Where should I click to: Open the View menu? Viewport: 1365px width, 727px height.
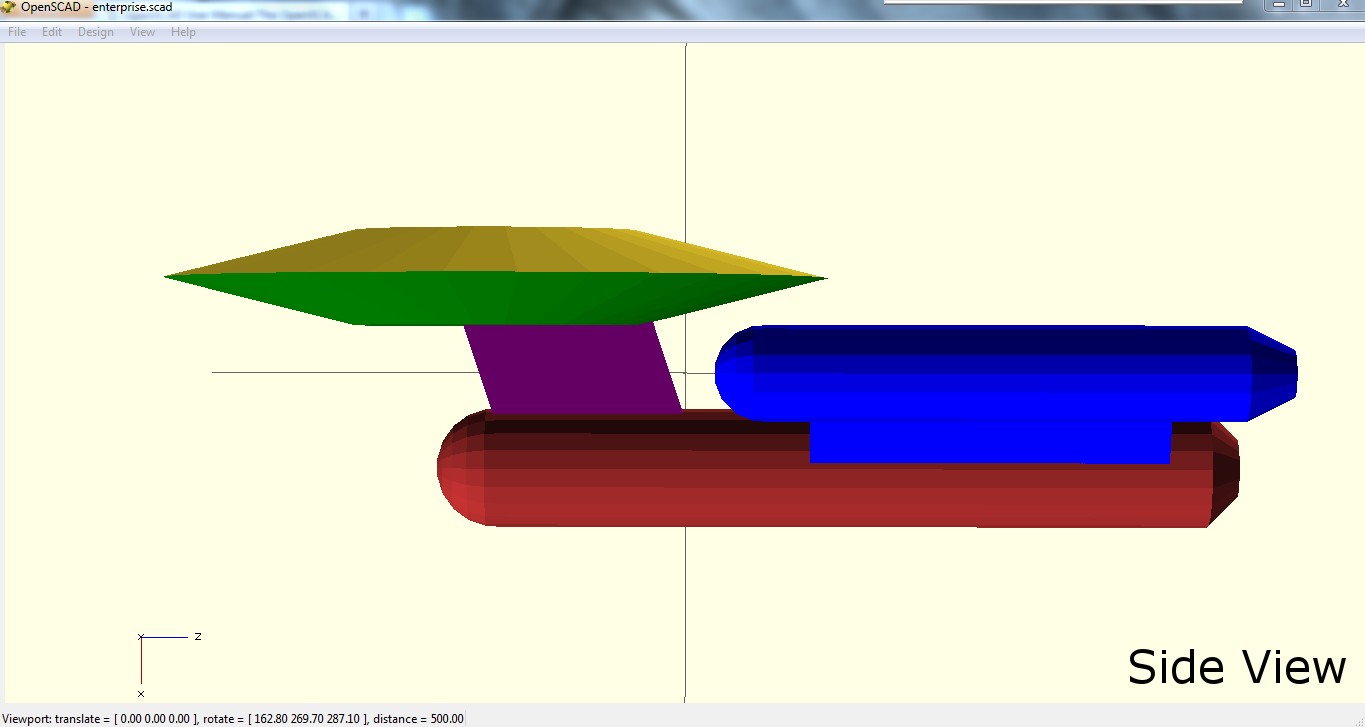pos(141,31)
